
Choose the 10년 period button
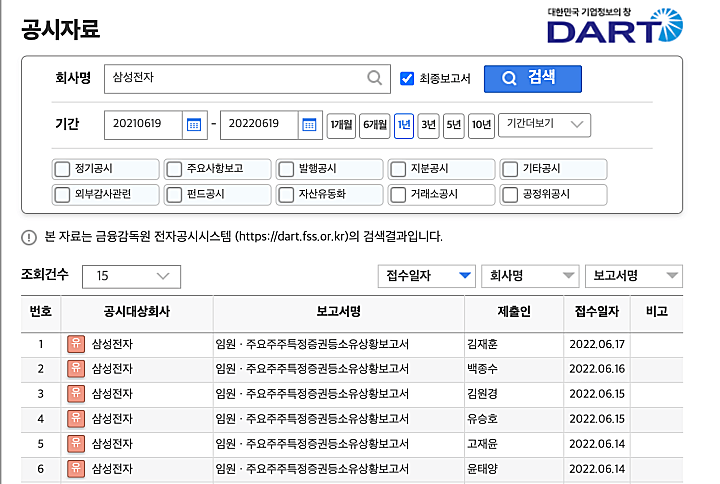point(481,125)
